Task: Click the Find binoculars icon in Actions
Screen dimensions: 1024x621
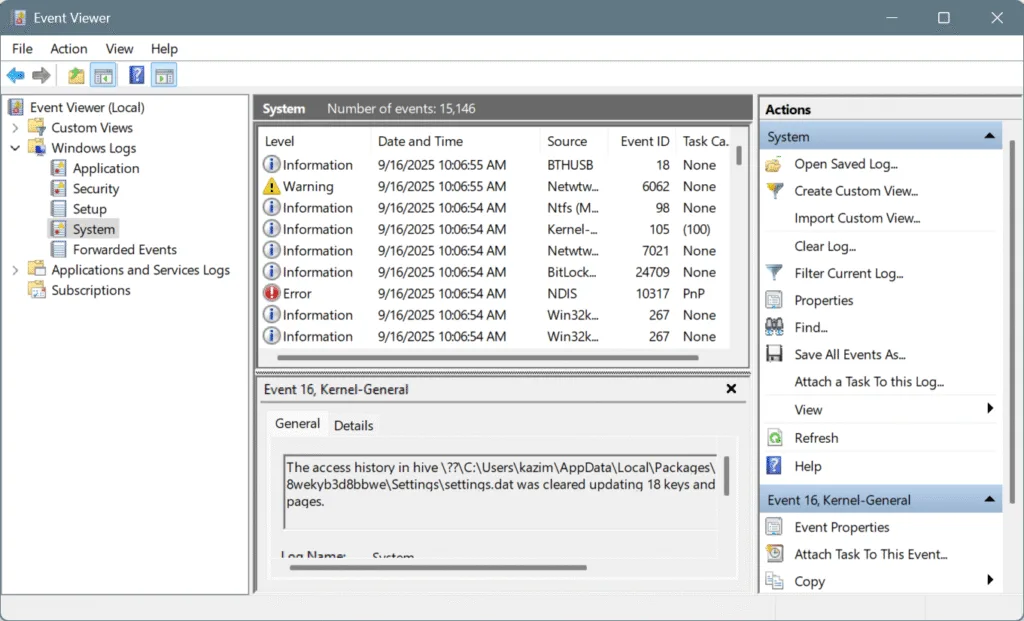Action: click(775, 327)
